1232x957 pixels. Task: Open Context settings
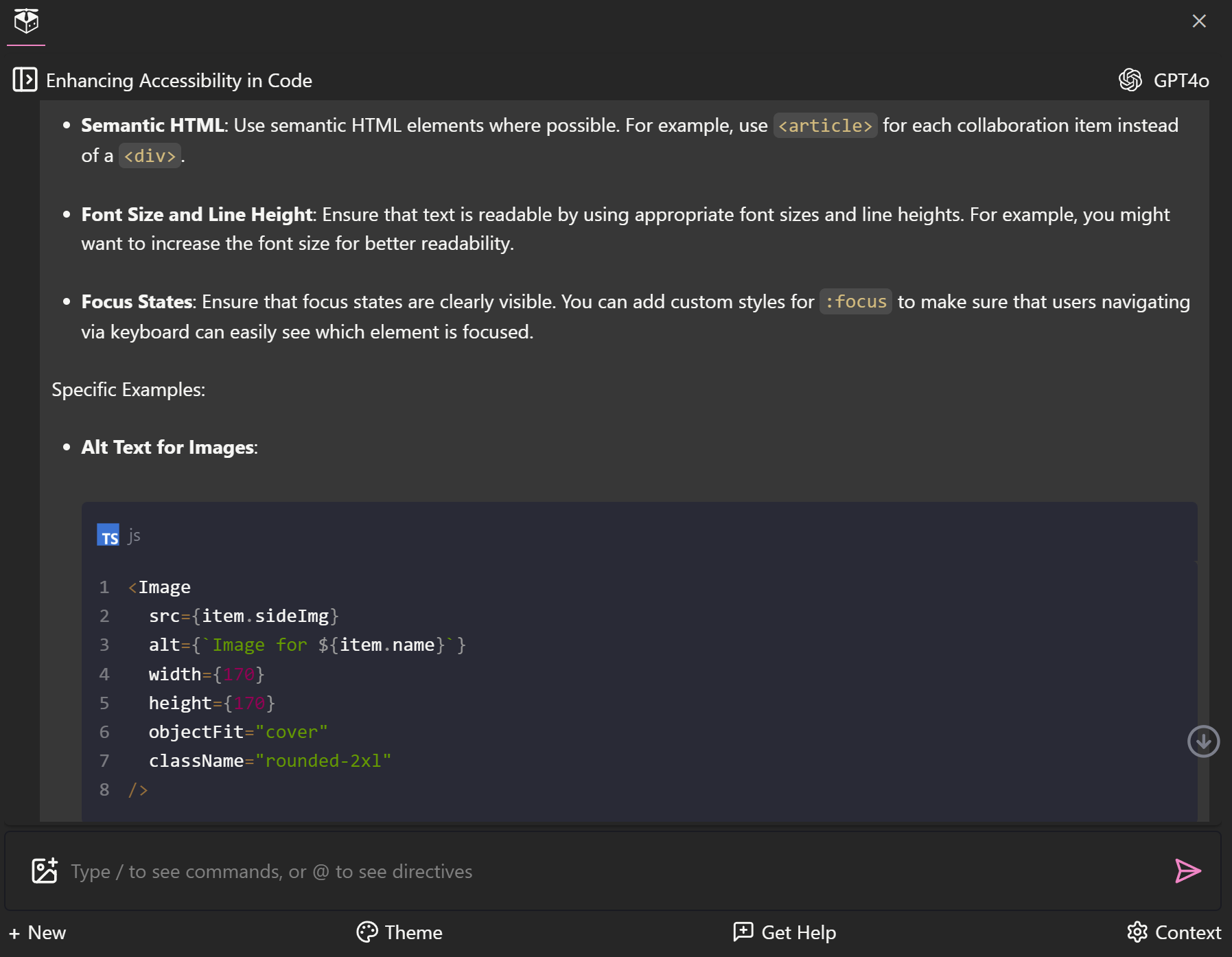pyautogui.click(x=1175, y=932)
